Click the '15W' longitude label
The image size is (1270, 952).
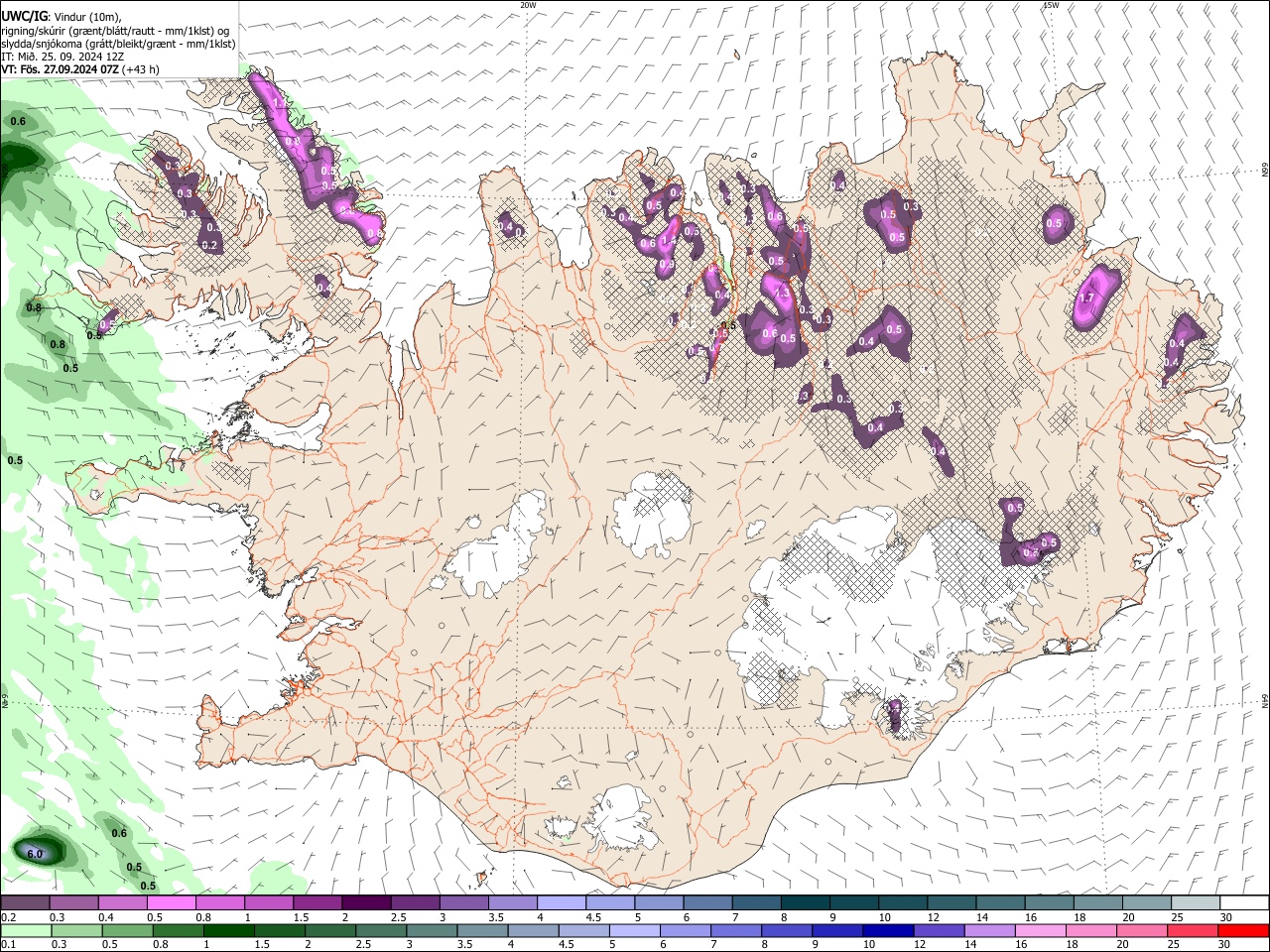click(x=1051, y=5)
